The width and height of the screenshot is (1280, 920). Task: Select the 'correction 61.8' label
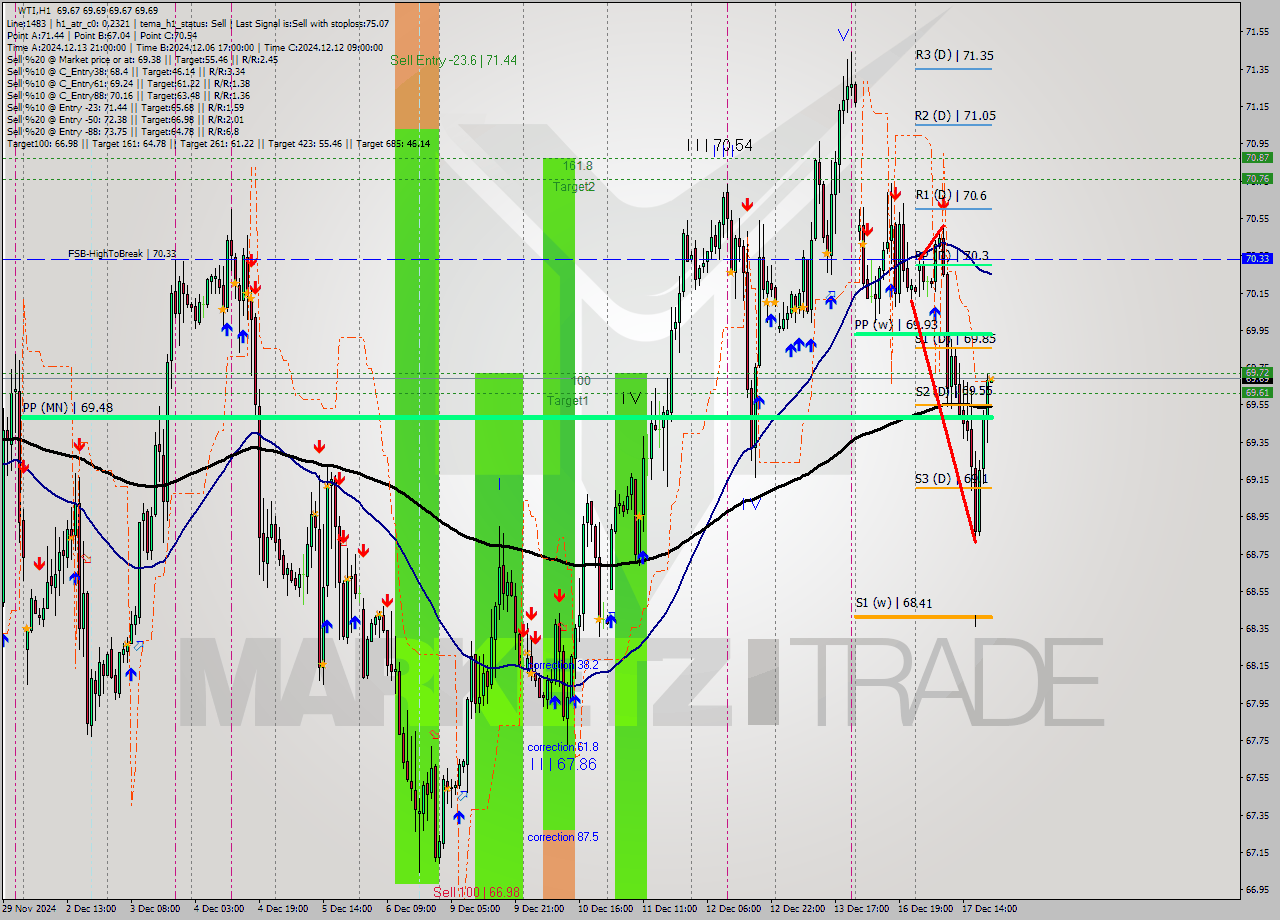coord(562,747)
